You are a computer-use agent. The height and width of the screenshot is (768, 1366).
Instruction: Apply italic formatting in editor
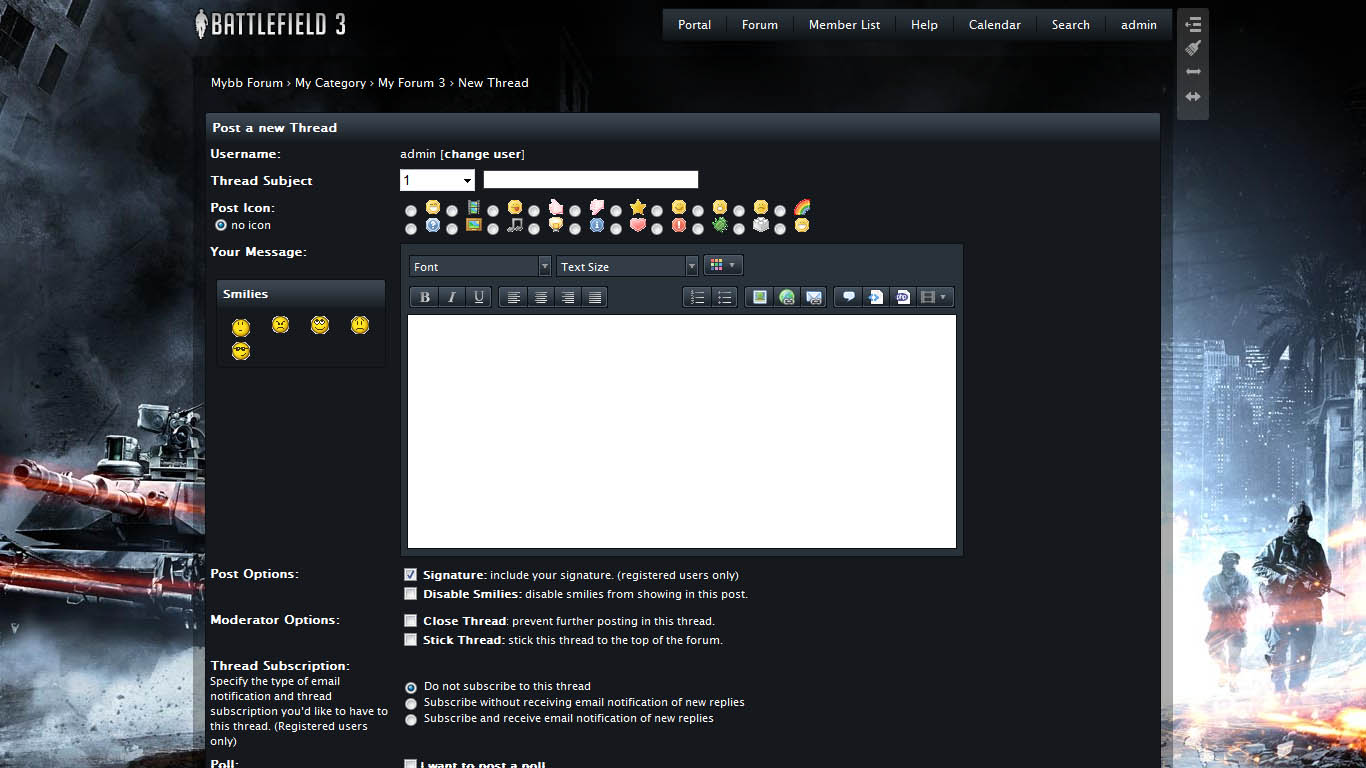(452, 297)
